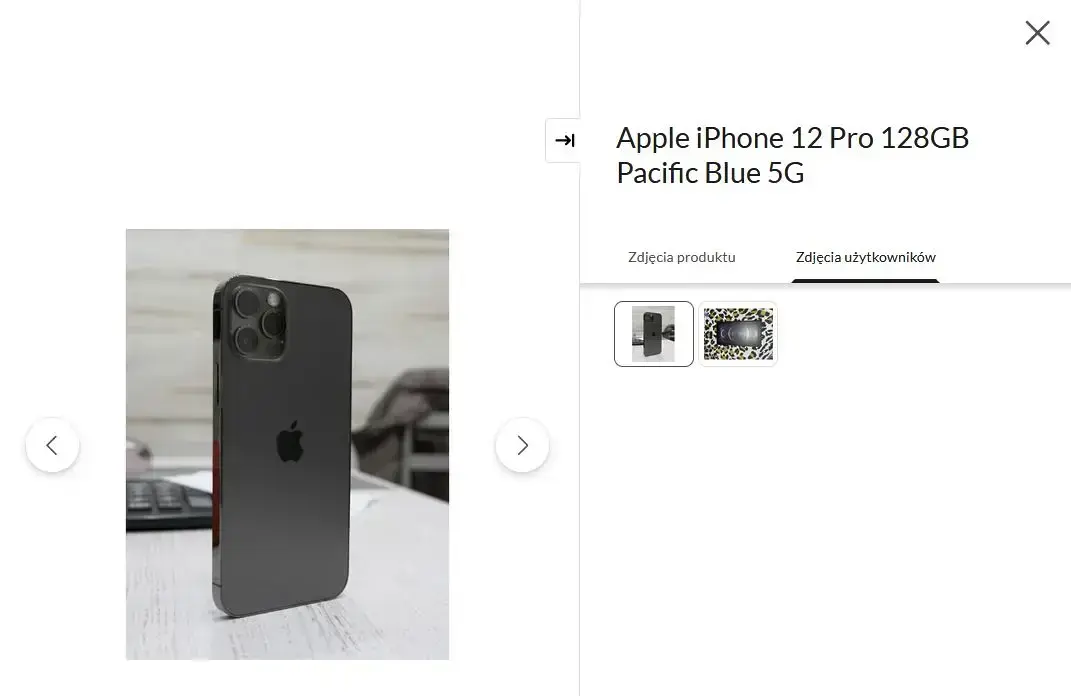The height and width of the screenshot is (696, 1071).
Task: Open the first user photo thumbnail
Action: [654, 334]
